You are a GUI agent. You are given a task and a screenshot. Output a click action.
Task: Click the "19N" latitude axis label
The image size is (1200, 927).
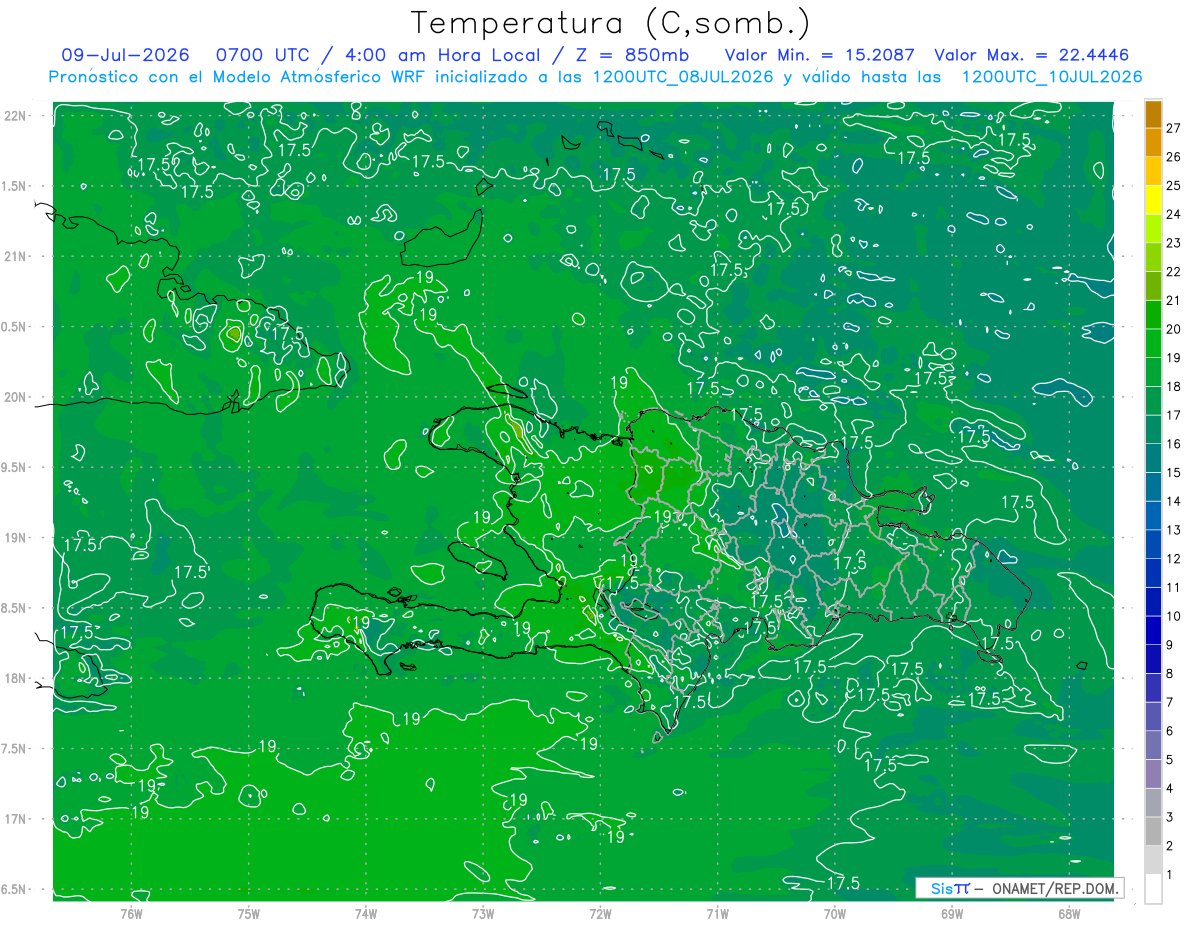tap(16, 538)
